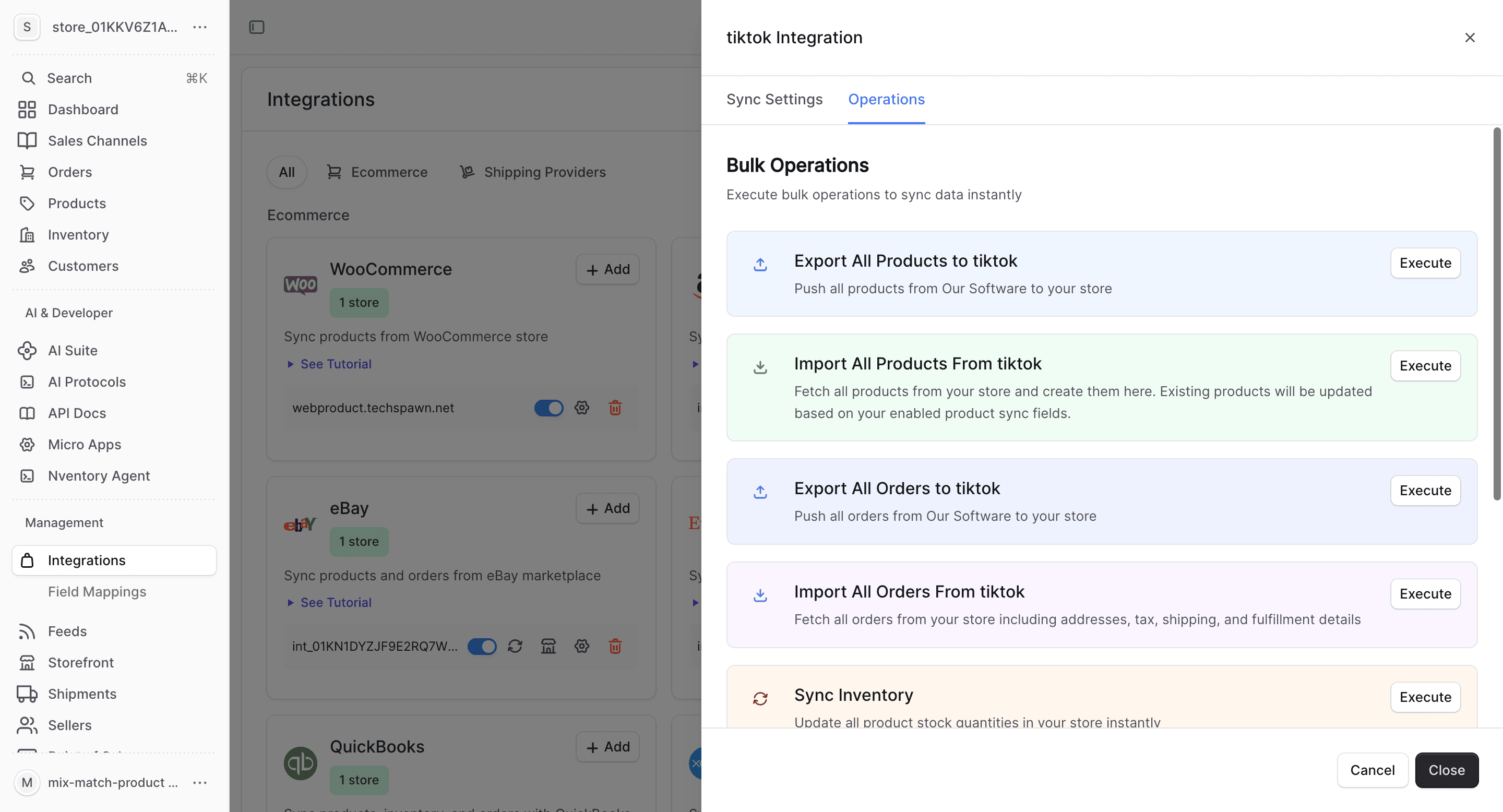Click the Import All Orders download icon
1503x812 pixels.
(760, 595)
